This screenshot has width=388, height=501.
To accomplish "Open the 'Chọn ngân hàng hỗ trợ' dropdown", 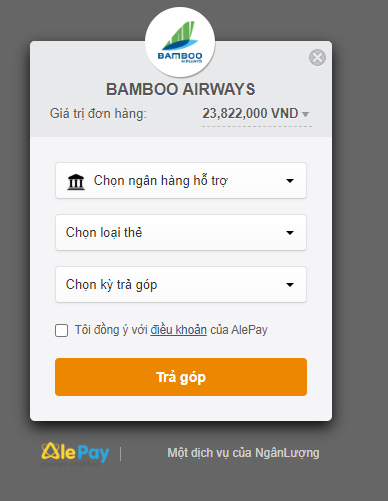I will (x=181, y=181).
